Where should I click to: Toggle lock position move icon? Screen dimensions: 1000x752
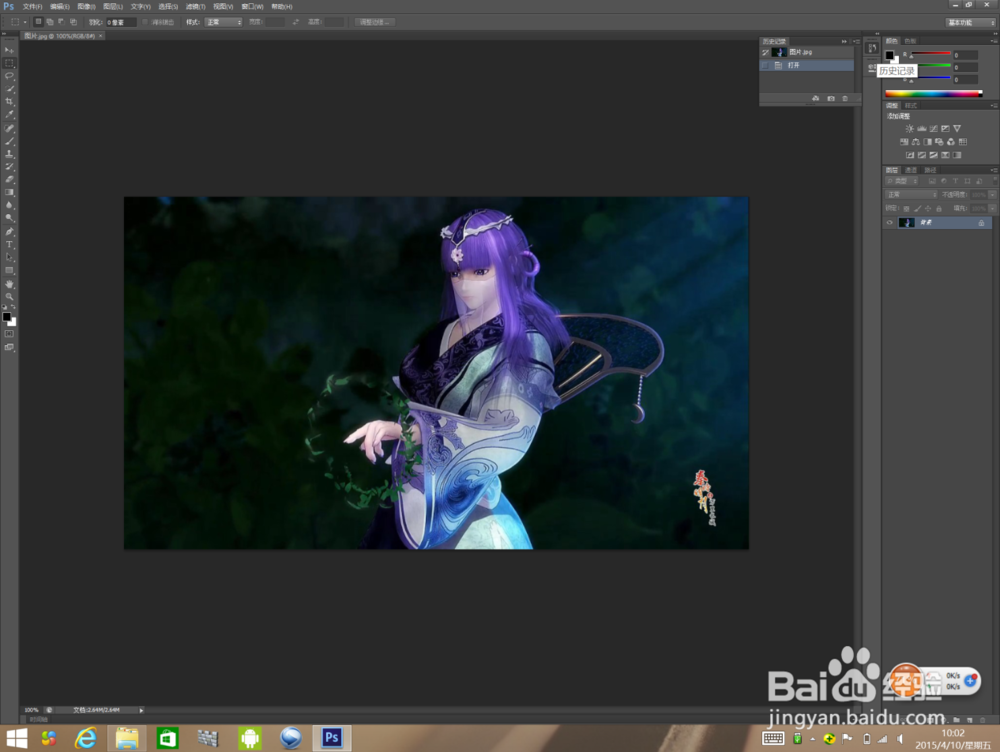pyautogui.click(x=928, y=209)
